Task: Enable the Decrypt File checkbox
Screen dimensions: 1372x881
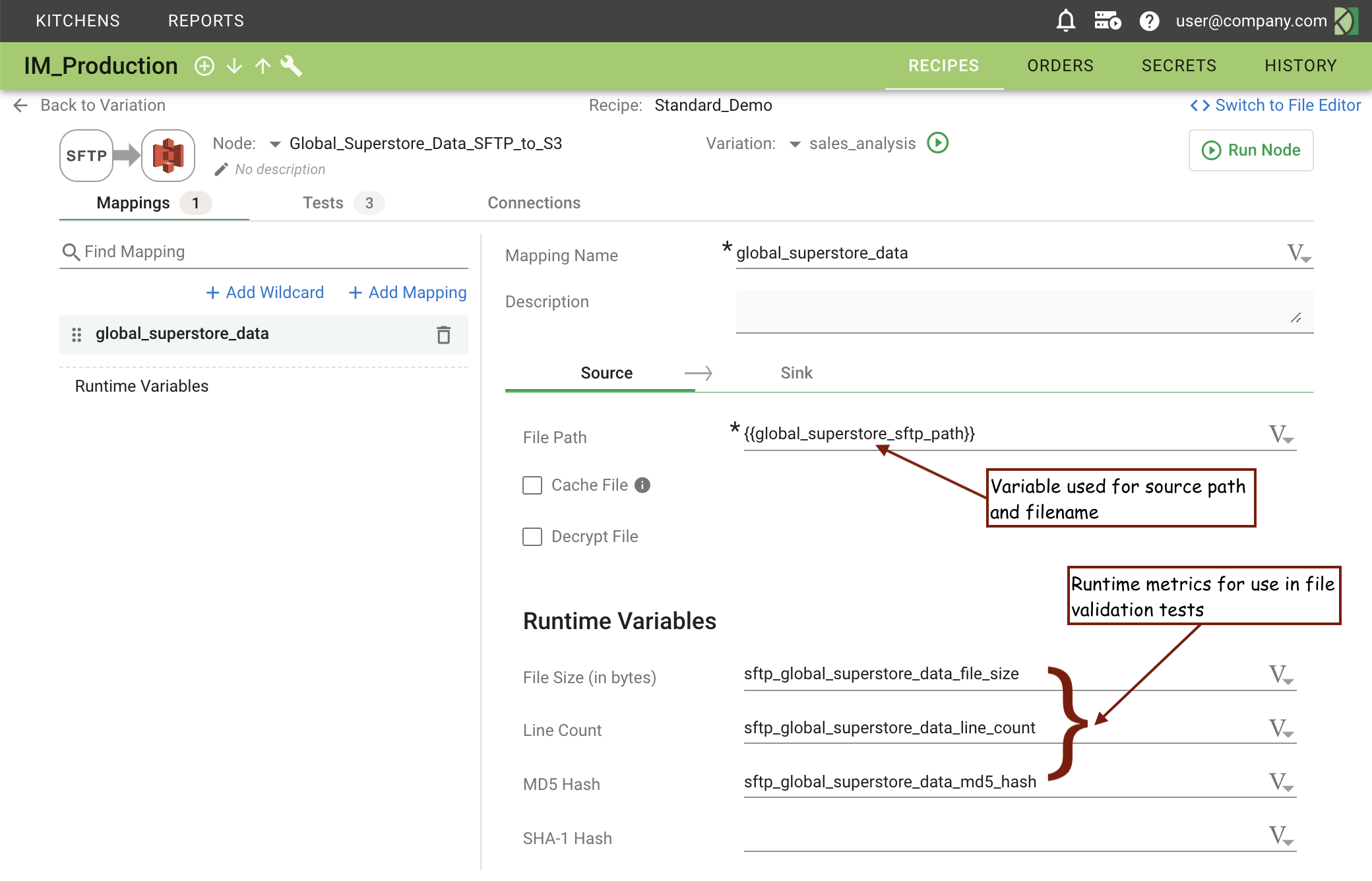Action: pos(532,536)
